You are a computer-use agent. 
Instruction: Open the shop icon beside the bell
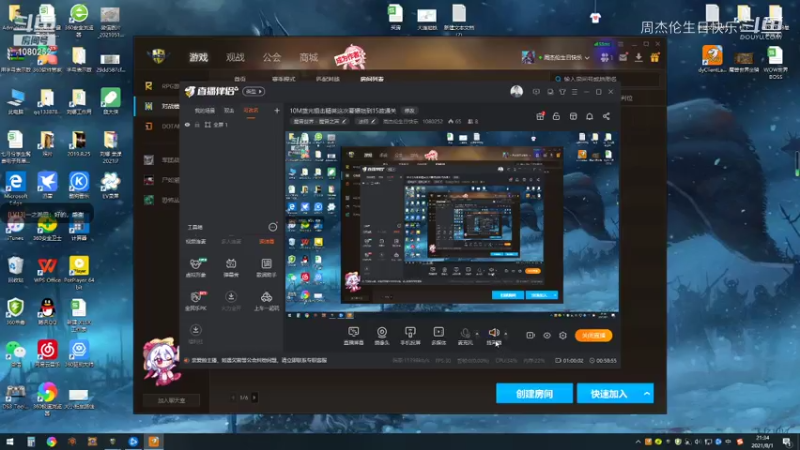pos(573,116)
